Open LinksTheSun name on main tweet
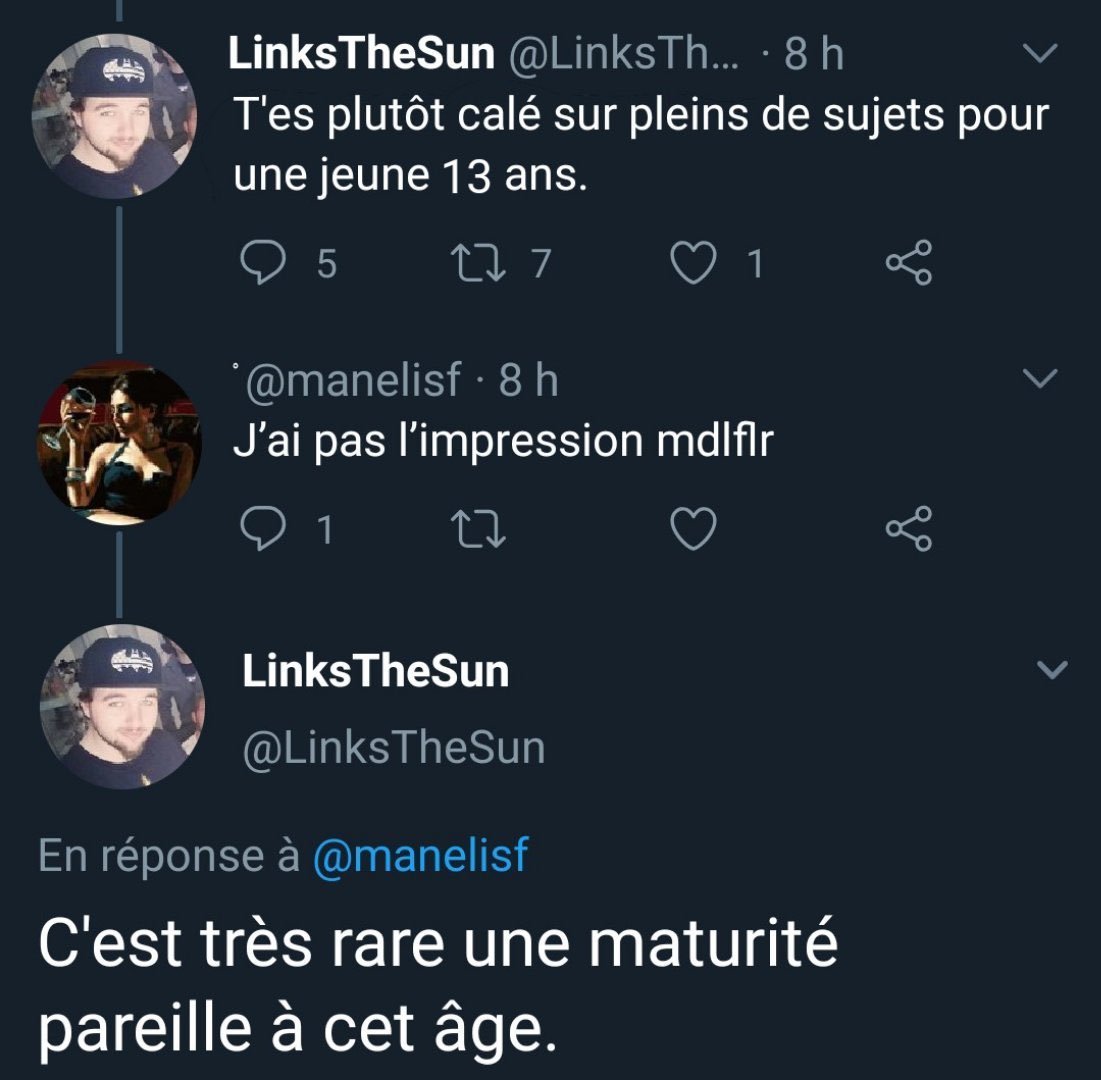Screen dimensions: 1101x1080 375,671
